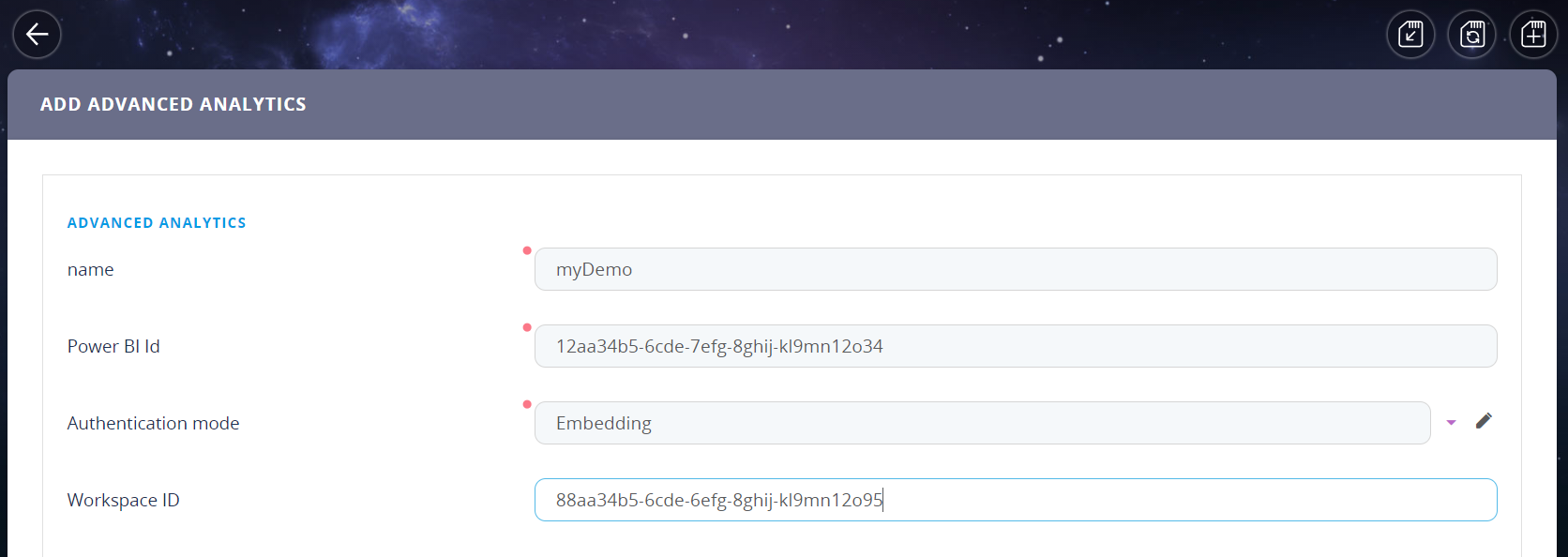This screenshot has height=557, width=1568.
Task: Click the required dot beside Authentication mode field
Action: (x=527, y=404)
